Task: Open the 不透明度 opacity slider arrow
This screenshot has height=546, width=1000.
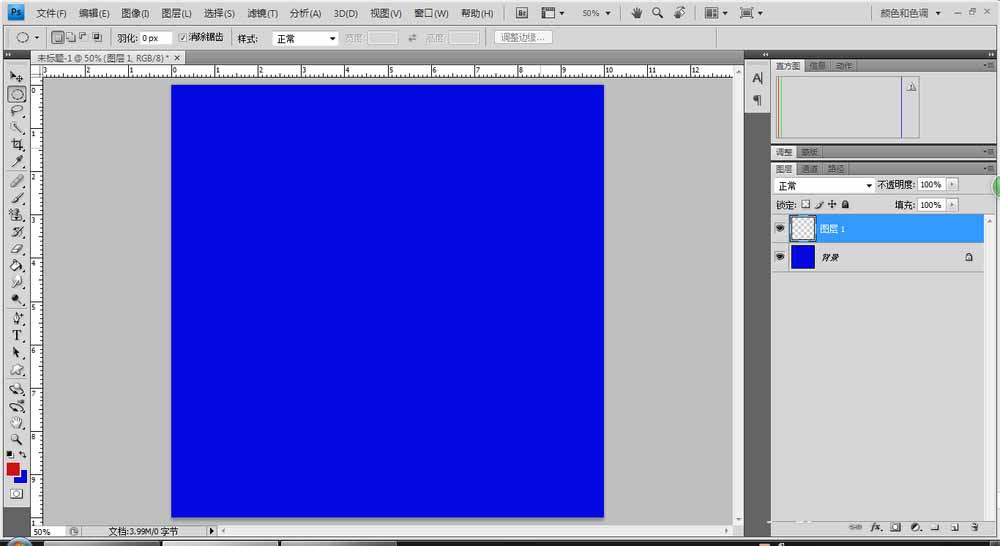Action: pyautogui.click(x=952, y=184)
